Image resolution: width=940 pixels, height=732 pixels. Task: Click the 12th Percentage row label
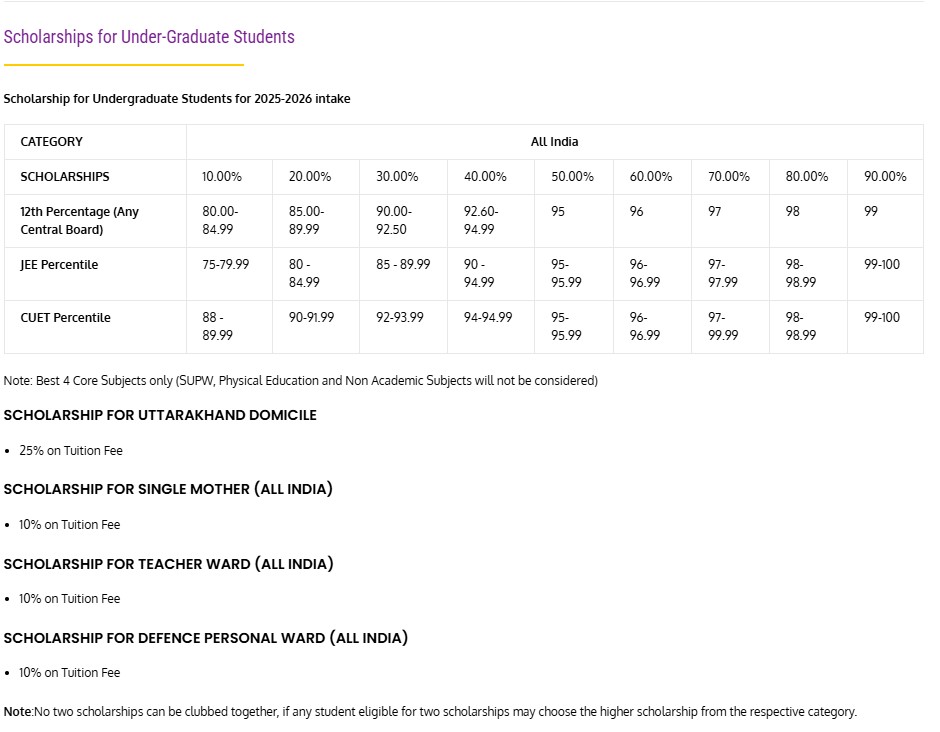click(95, 221)
